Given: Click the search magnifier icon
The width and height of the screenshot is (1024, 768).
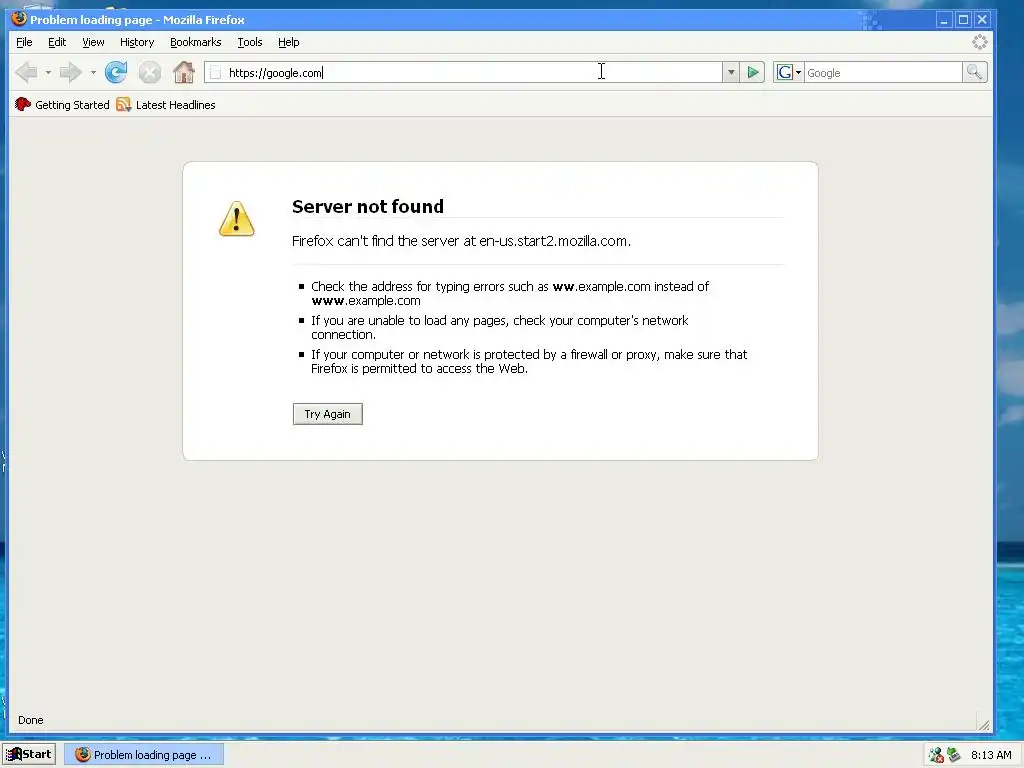Looking at the screenshot, I should (974, 72).
